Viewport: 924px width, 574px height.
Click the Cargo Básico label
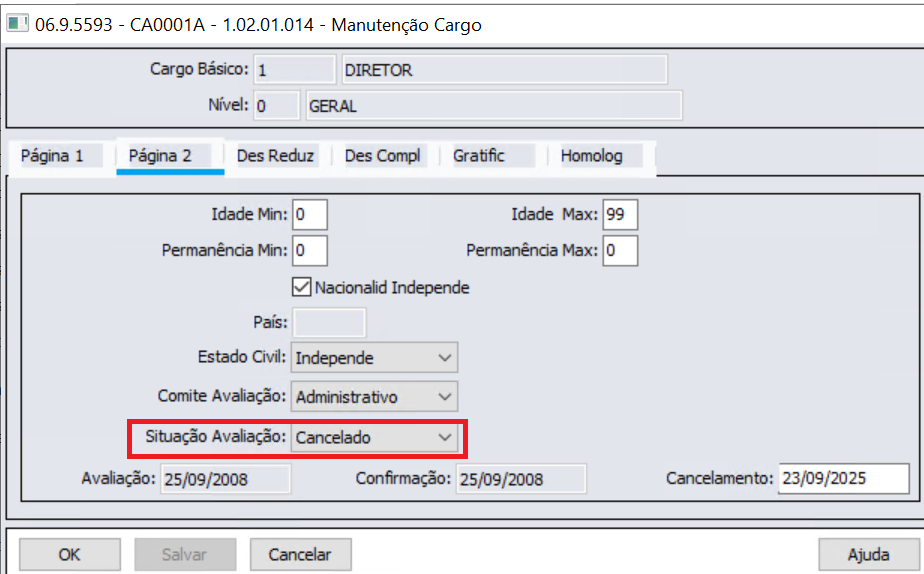[x=199, y=69]
